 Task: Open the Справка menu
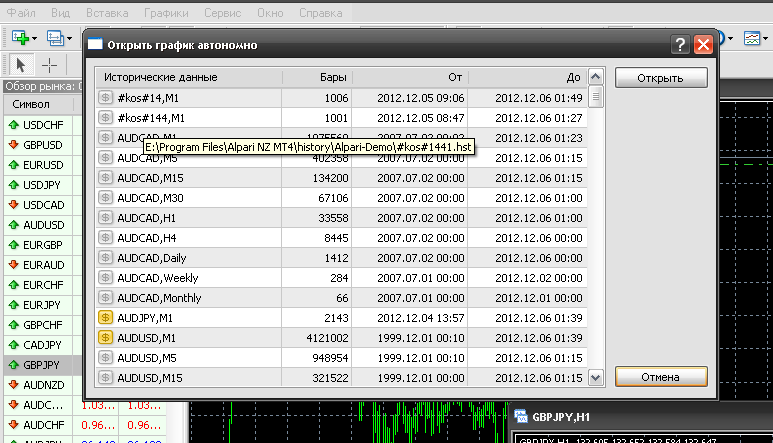click(x=320, y=13)
